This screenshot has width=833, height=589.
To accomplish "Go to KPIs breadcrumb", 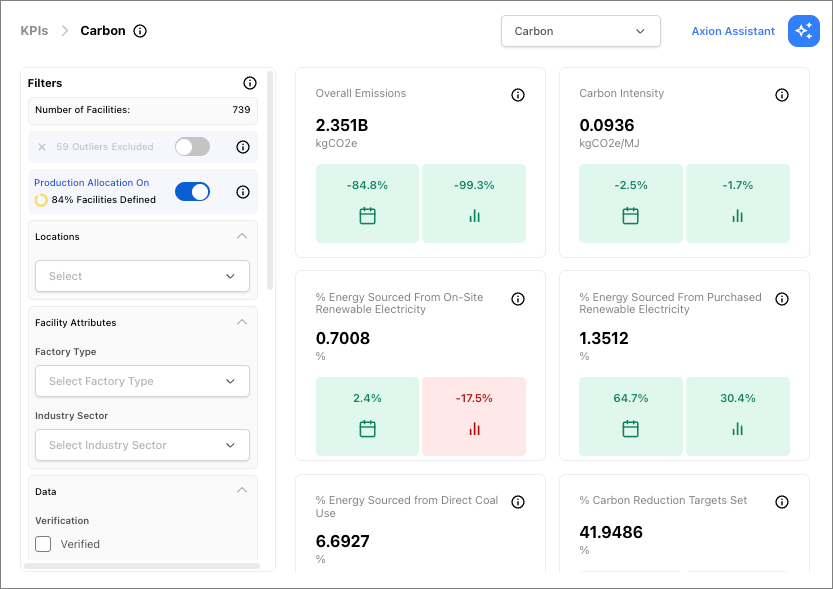I will pos(34,31).
